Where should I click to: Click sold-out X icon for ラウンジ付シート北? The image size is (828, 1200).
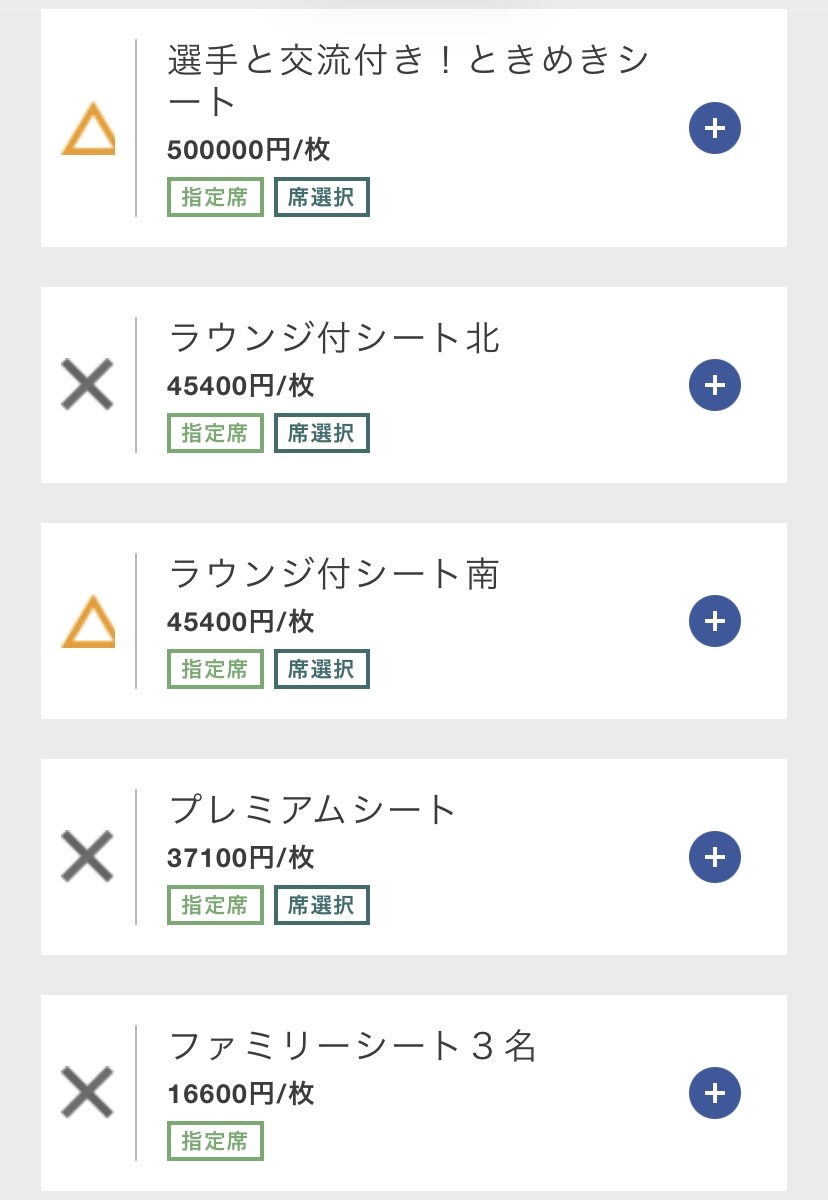(x=88, y=385)
